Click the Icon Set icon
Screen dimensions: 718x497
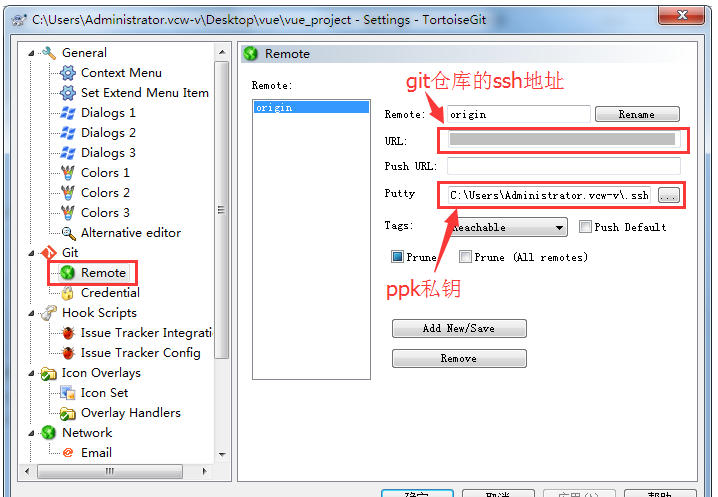[68, 393]
